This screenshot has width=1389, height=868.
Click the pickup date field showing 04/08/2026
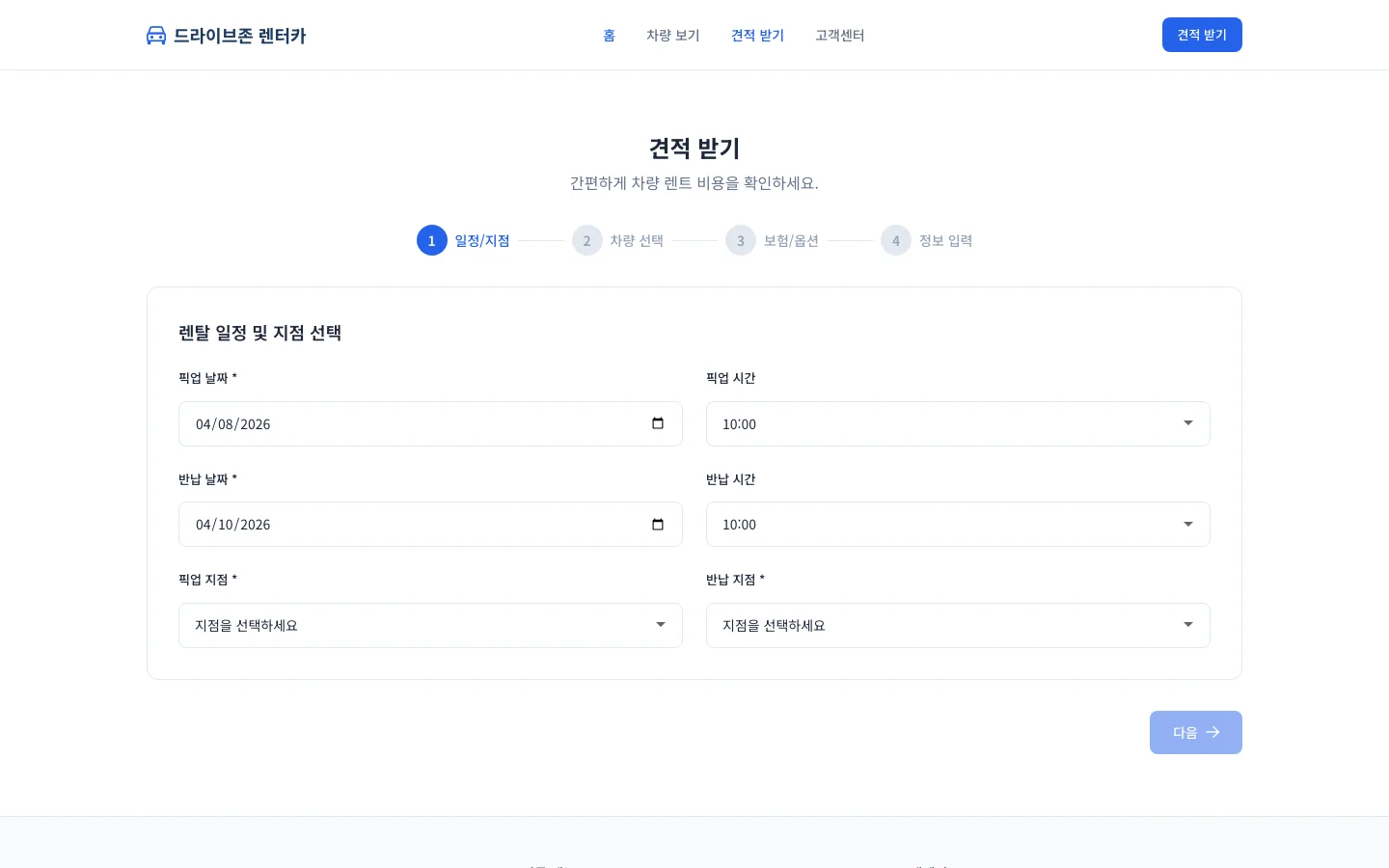point(405,423)
